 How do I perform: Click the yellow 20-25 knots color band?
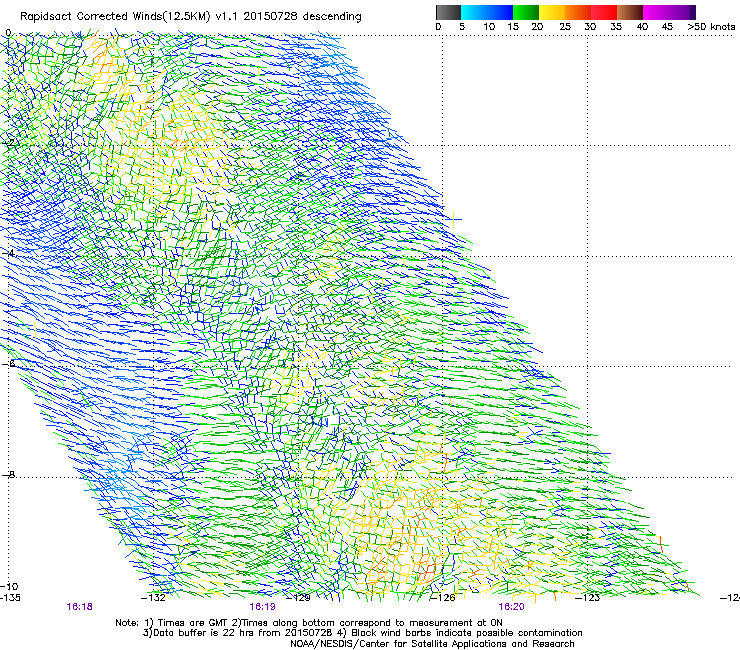click(x=552, y=12)
